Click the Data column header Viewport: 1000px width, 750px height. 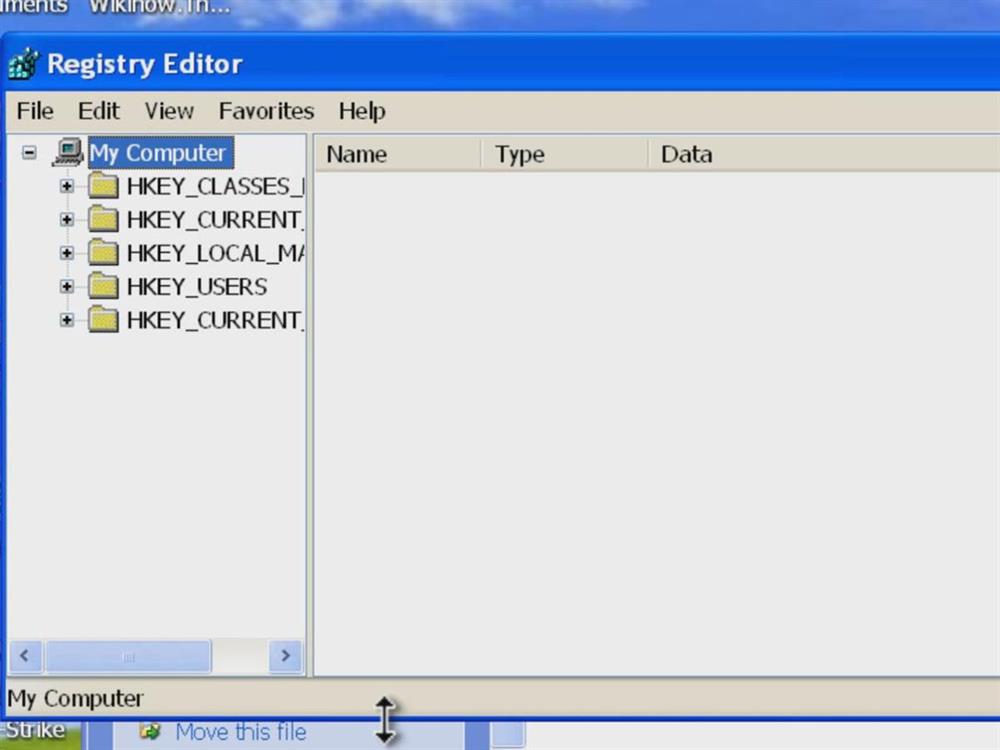(x=687, y=155)
